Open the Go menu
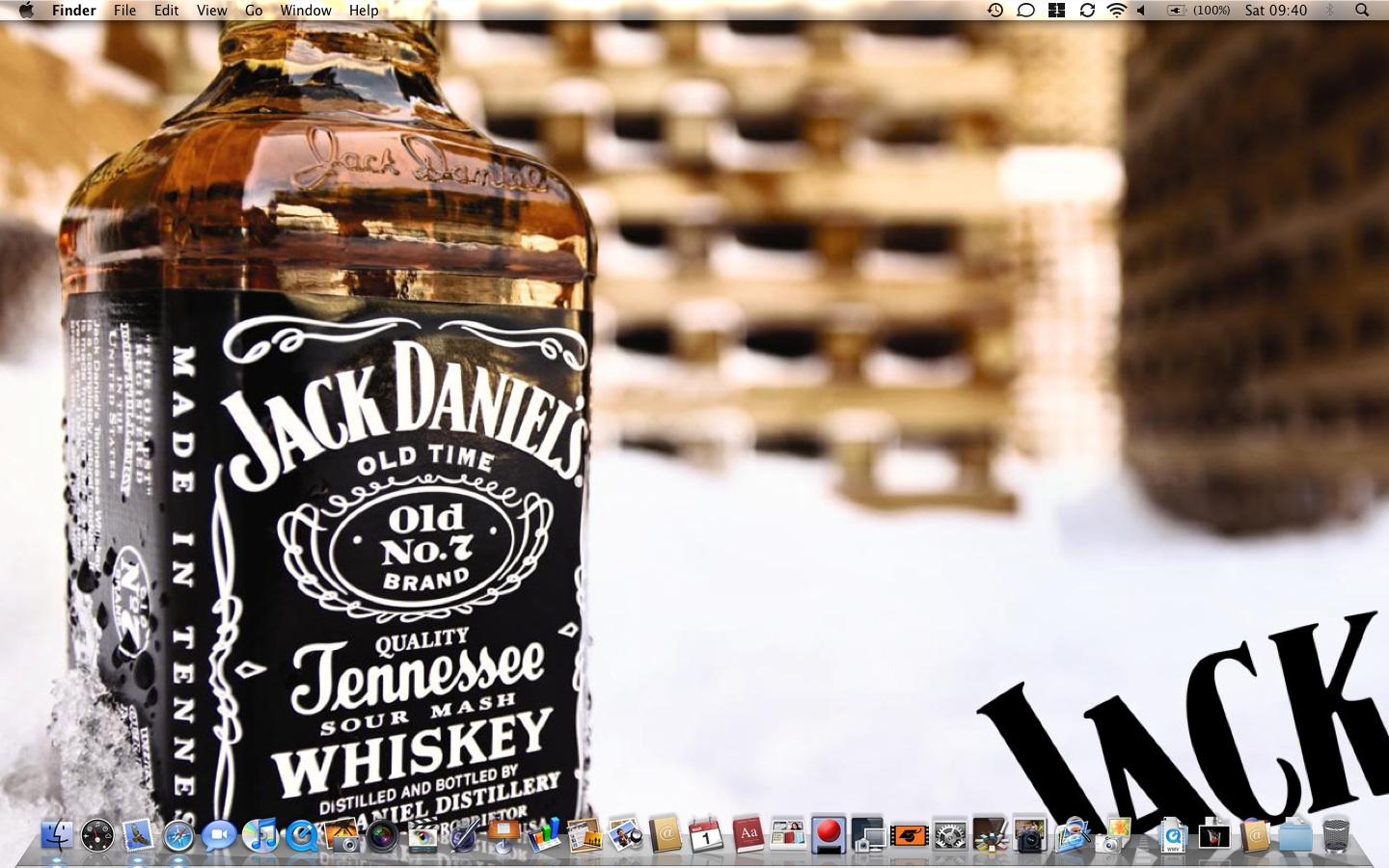 coord(254,11)
